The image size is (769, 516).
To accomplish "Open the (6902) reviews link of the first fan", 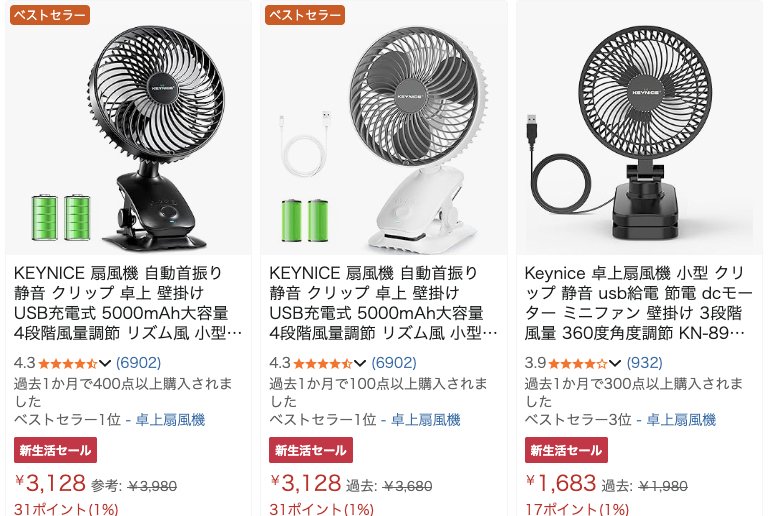I will (x=138, y=363).
